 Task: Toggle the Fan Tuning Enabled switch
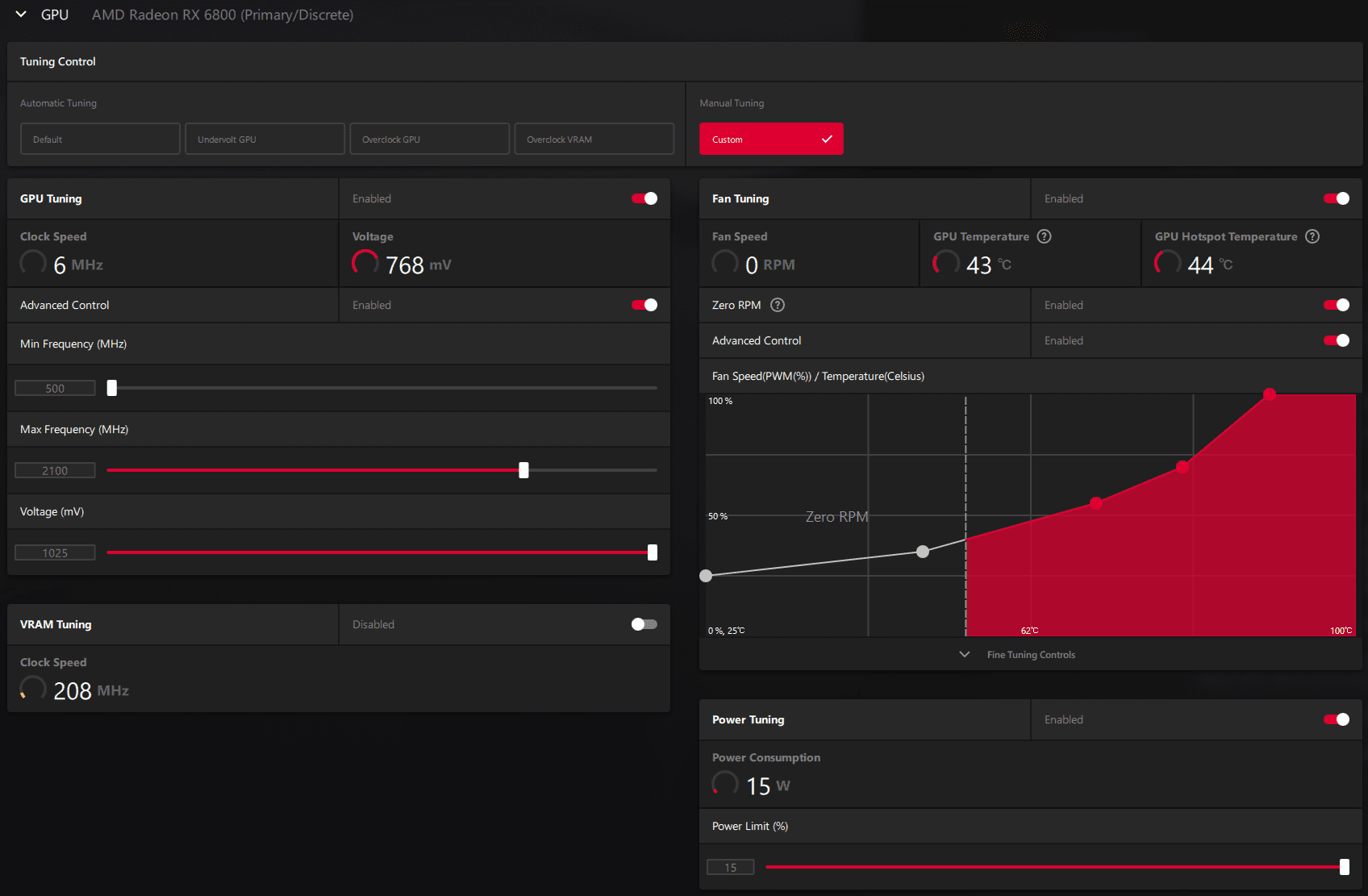[1337, 198]
